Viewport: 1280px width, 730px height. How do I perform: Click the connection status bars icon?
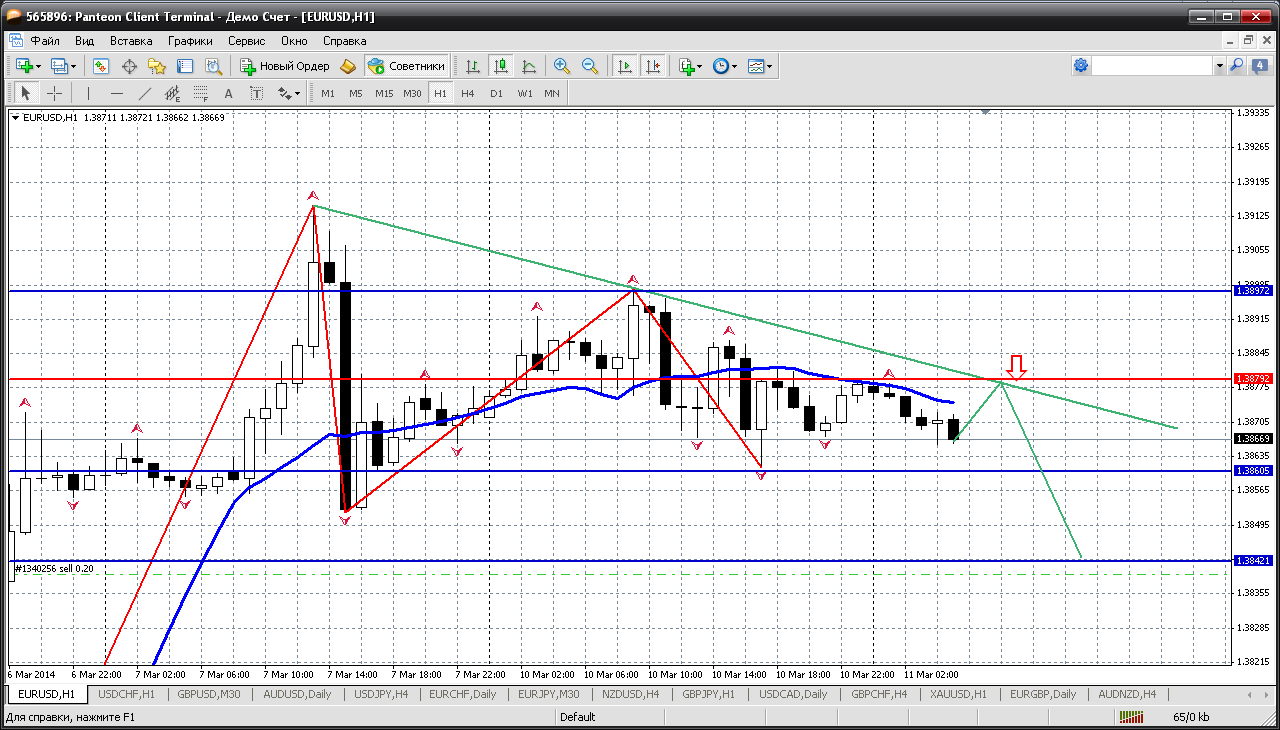click(1132, 717)
